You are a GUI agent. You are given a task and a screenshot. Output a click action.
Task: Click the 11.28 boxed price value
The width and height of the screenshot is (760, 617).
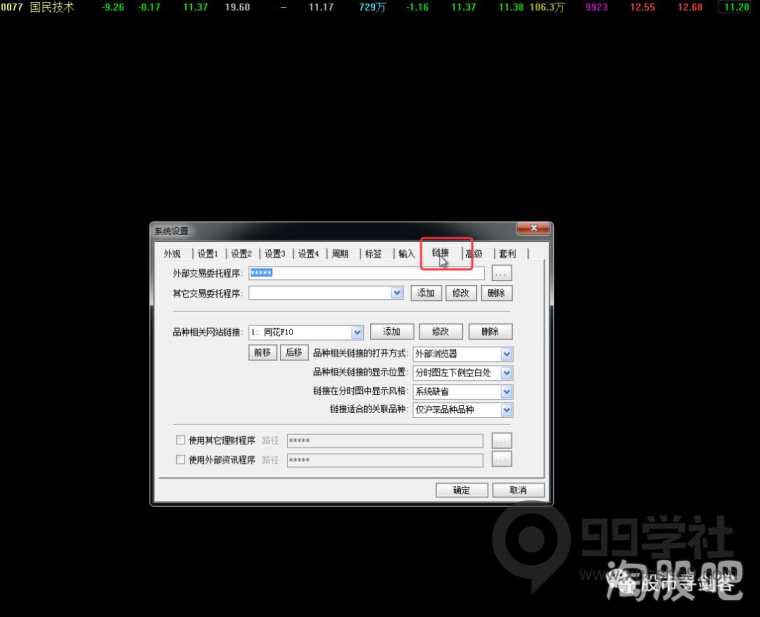[x=736, y=7]
